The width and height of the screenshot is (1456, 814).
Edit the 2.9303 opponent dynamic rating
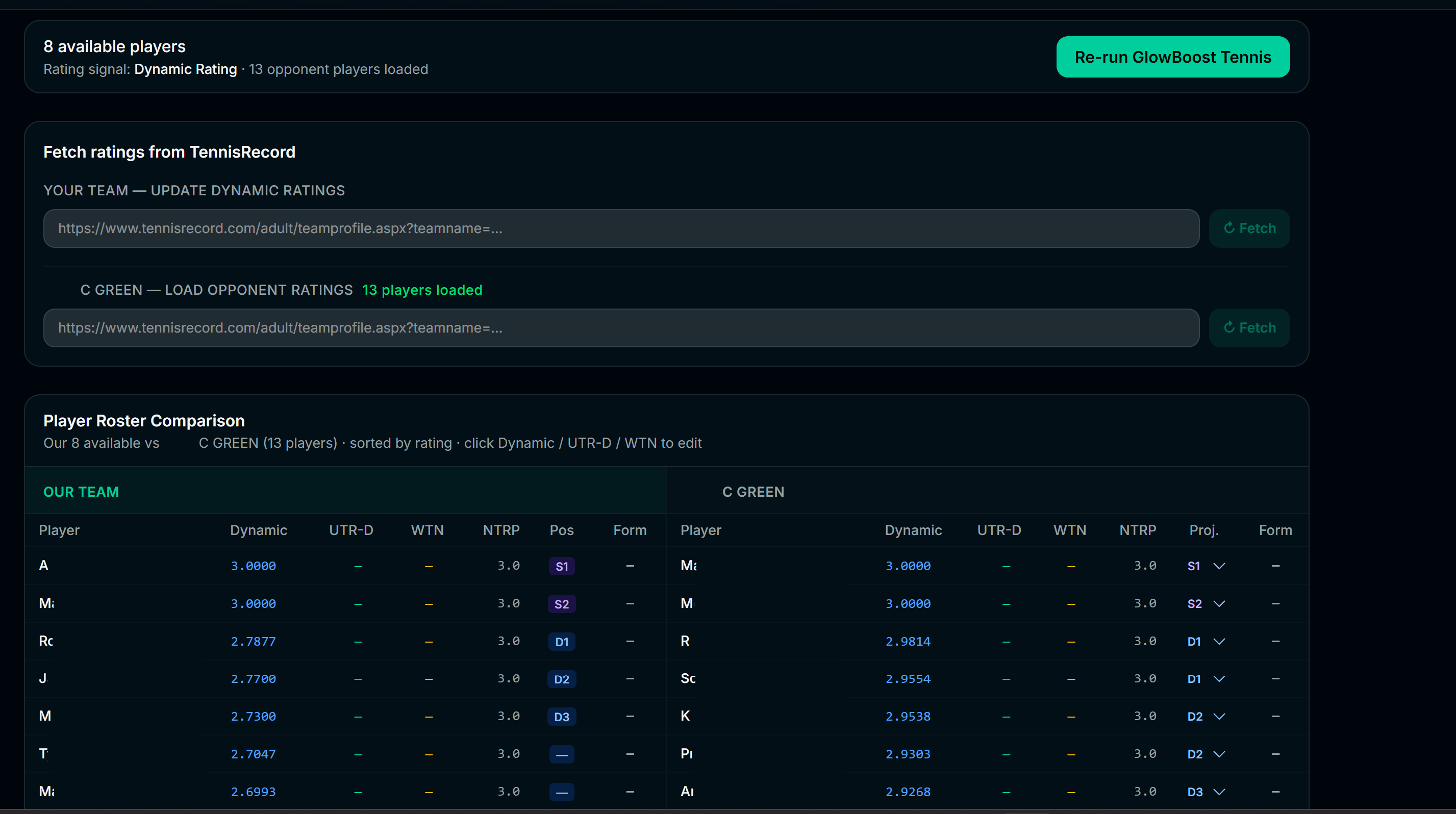click(x=908, y=754)
